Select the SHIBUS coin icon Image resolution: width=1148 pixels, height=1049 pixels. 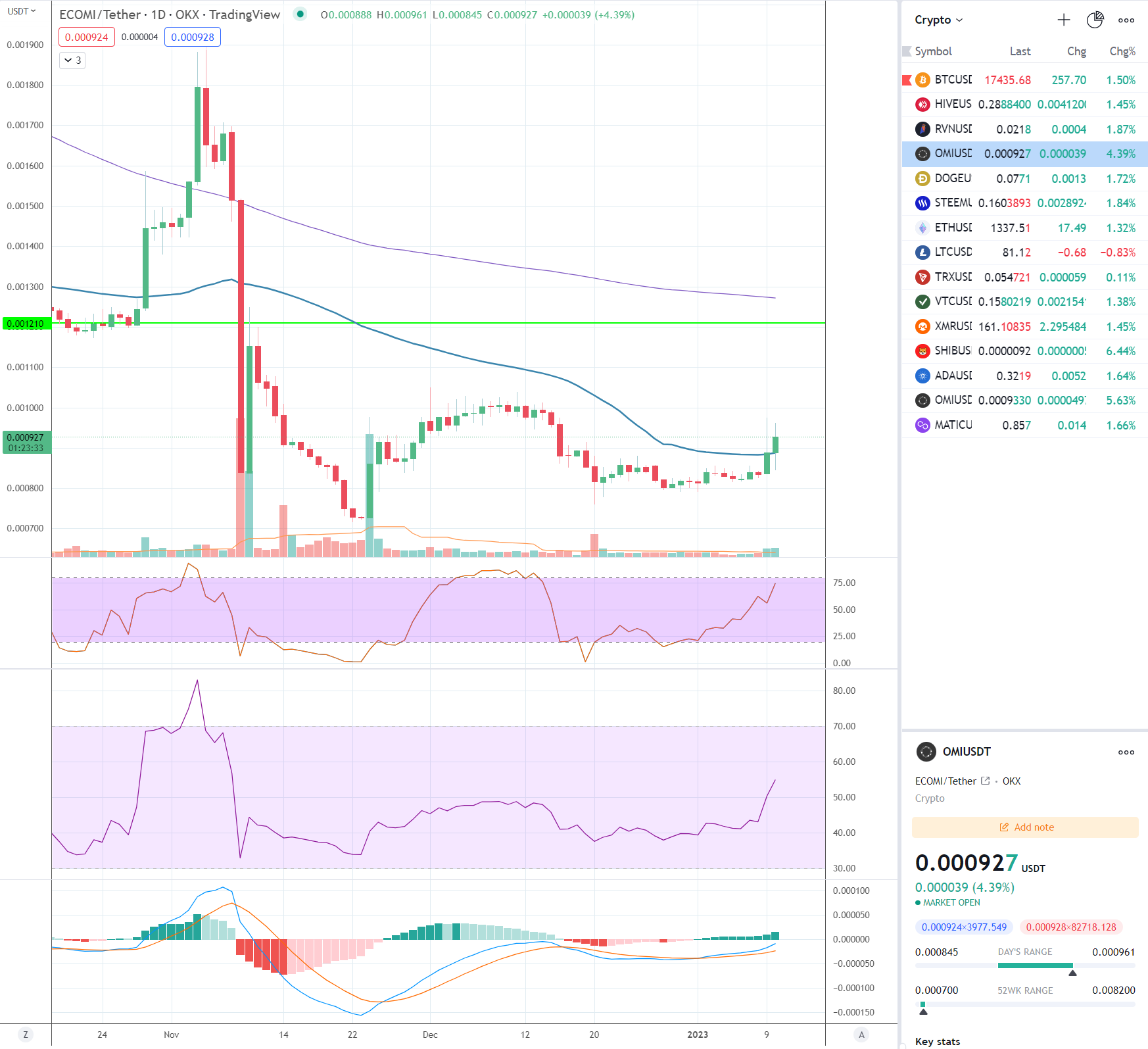(x=922, y=351)
